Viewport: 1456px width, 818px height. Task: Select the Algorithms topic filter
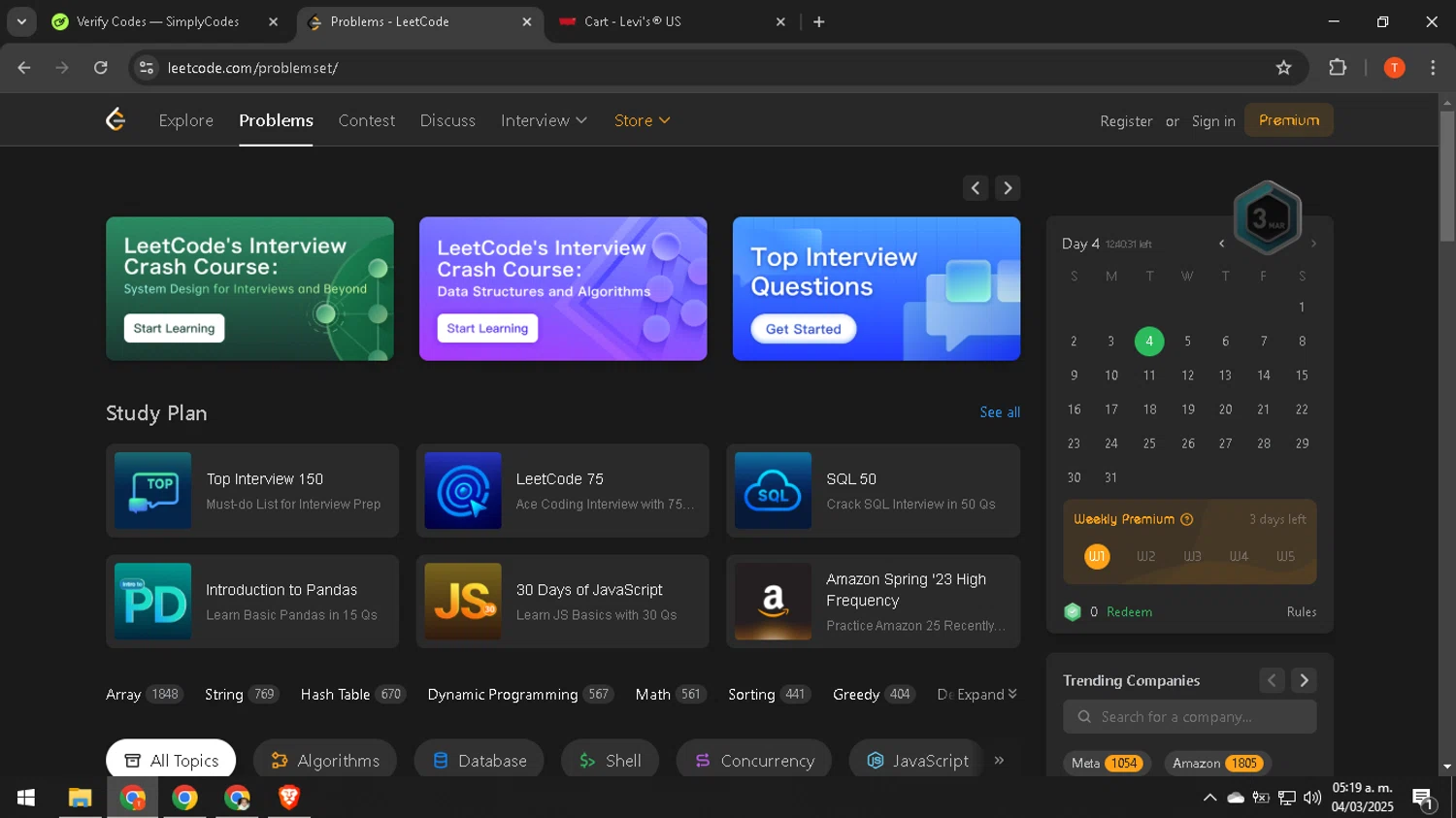pyautogui.click(x=325, y=761)
